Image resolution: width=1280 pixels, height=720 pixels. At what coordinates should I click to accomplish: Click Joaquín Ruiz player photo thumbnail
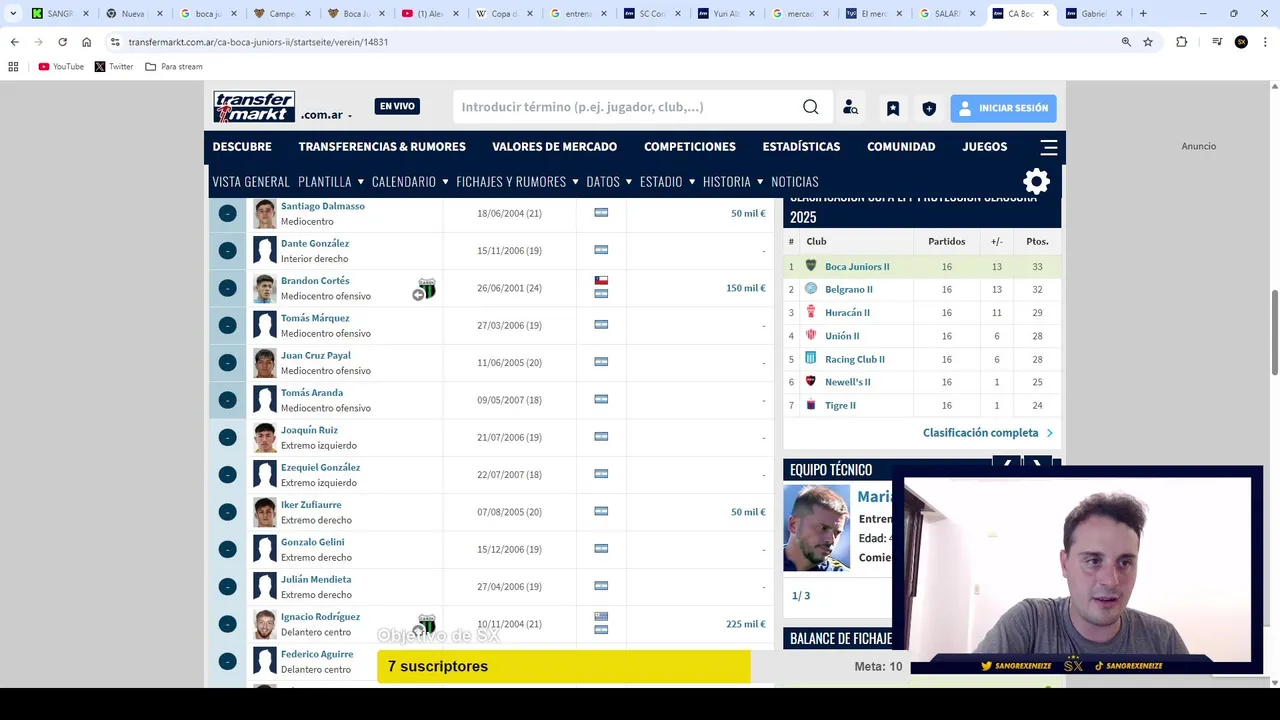(x=264, y=437)
